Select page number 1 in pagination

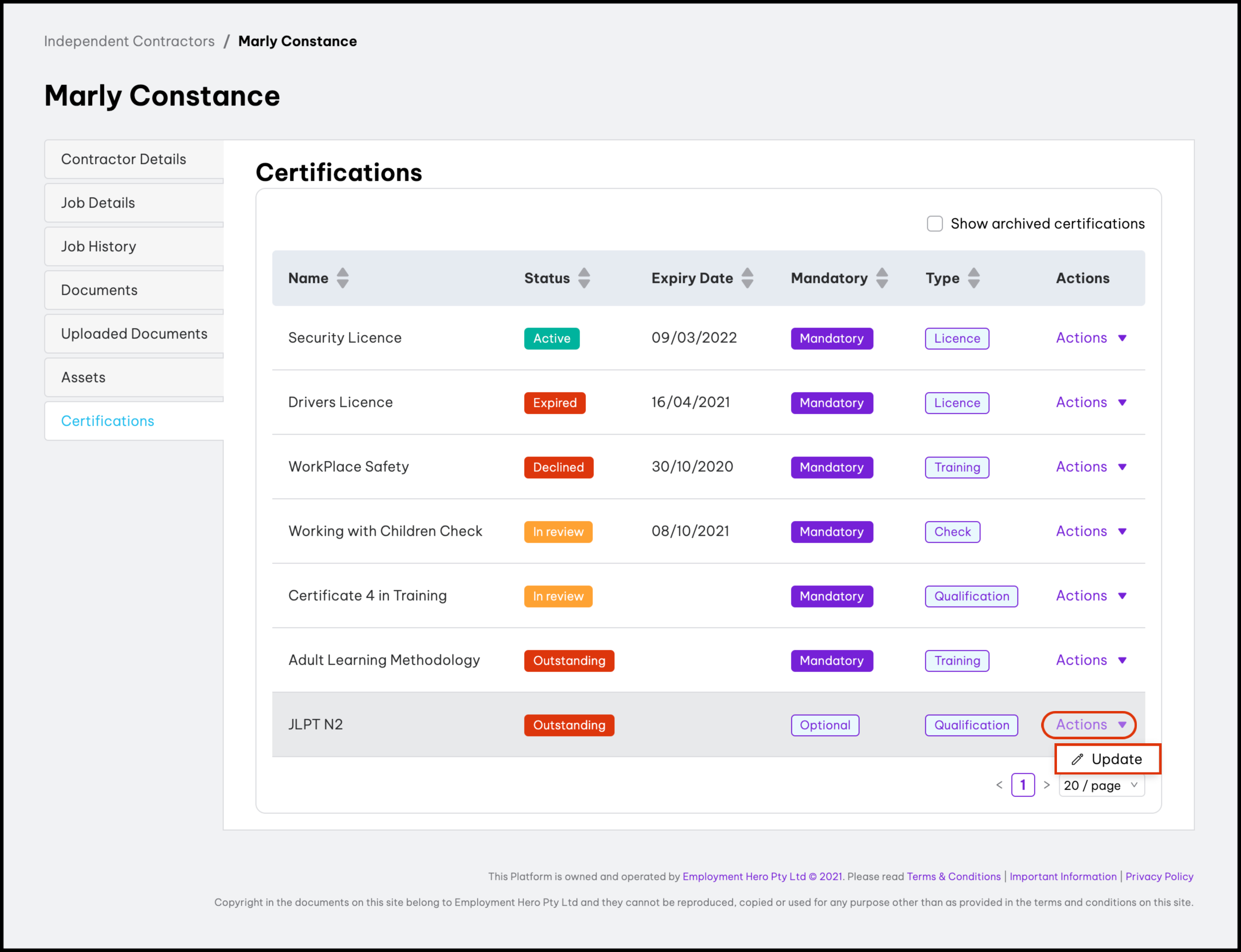pos(1023,785)
